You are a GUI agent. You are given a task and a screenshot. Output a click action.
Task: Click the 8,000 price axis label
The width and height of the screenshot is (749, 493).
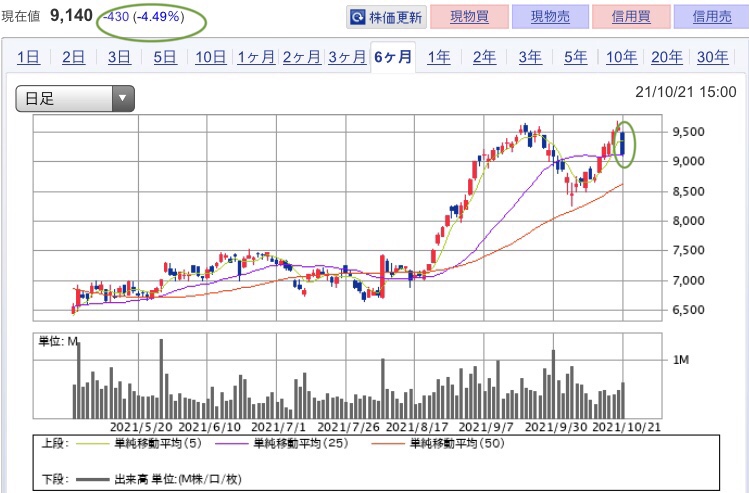point(688,221)
